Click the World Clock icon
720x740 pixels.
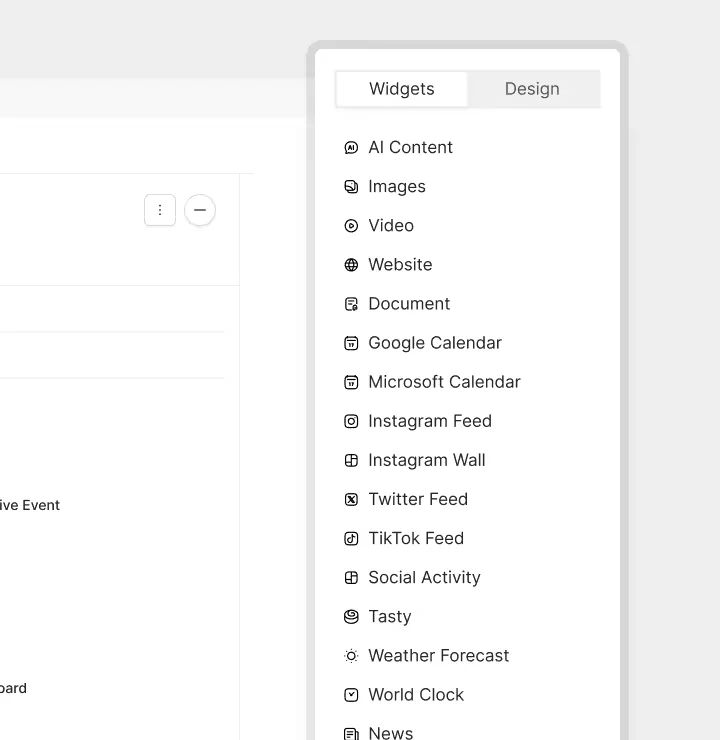click(351, 695)
